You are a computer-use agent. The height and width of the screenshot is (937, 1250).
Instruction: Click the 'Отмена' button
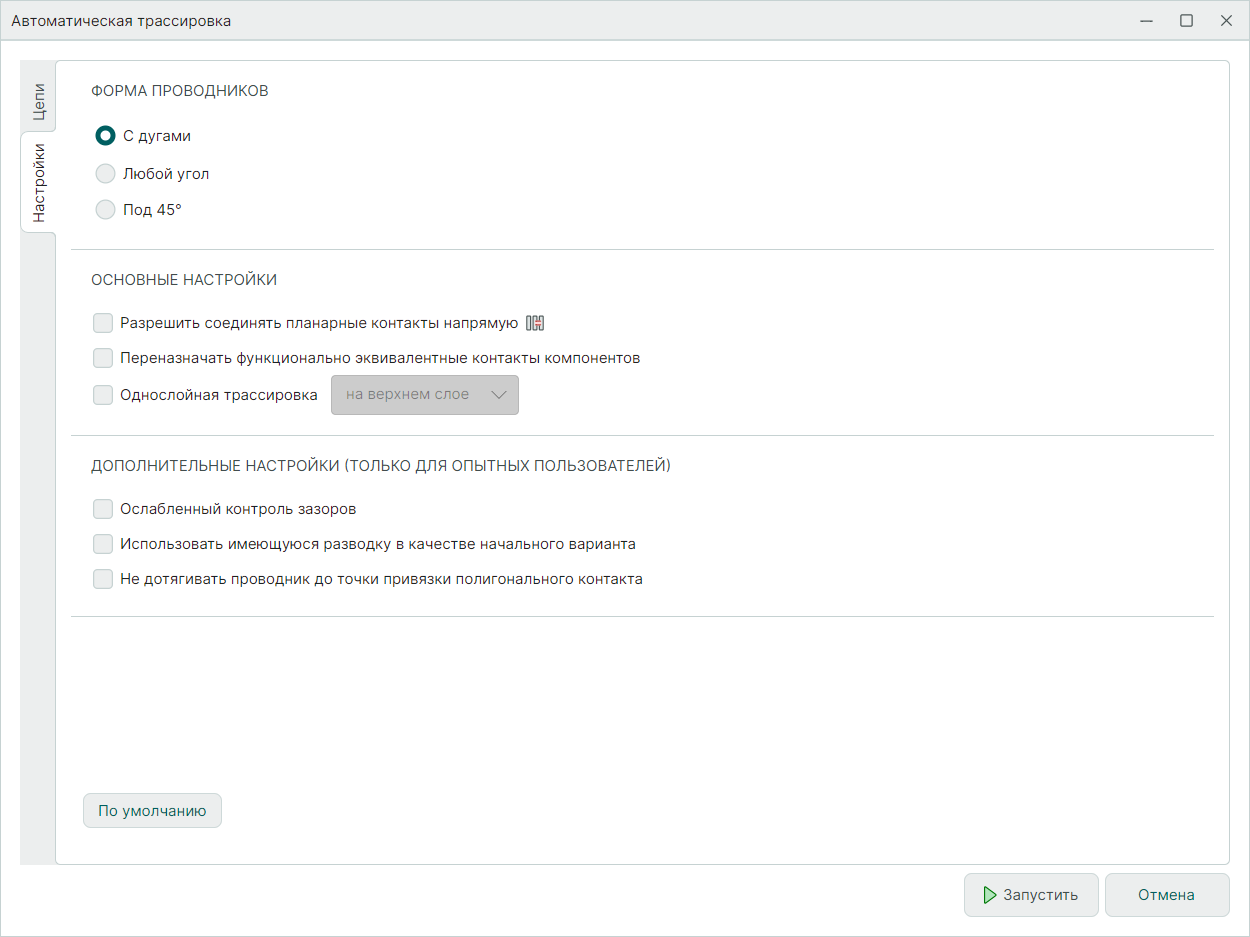[1166, 895]
